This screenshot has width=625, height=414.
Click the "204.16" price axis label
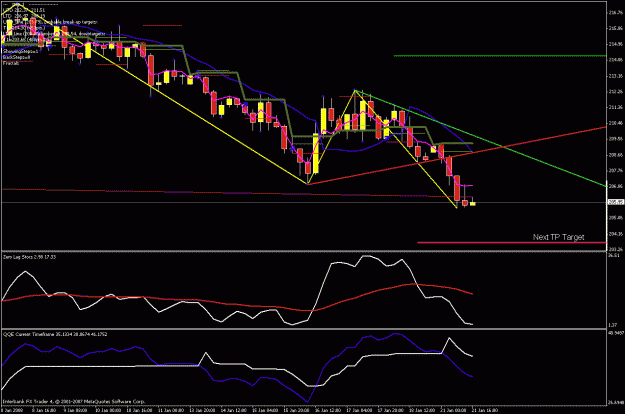click(616, 234)
